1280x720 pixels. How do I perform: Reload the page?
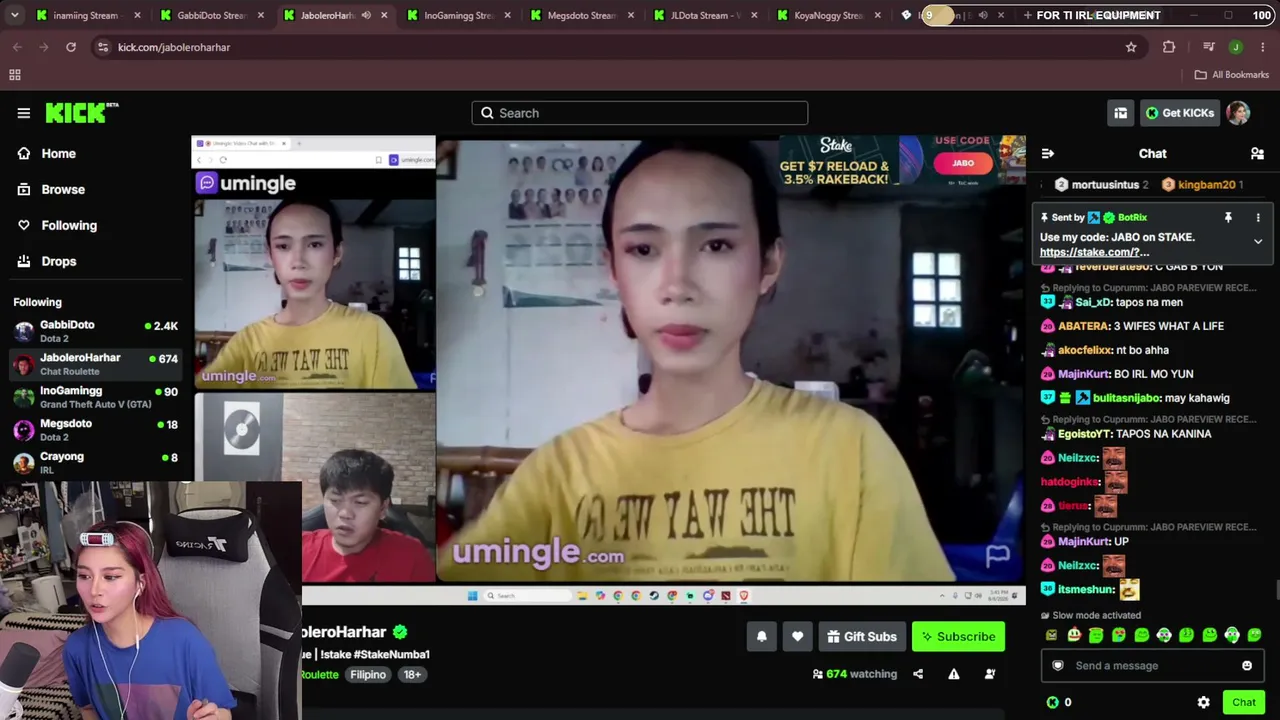tap(71, 47)
